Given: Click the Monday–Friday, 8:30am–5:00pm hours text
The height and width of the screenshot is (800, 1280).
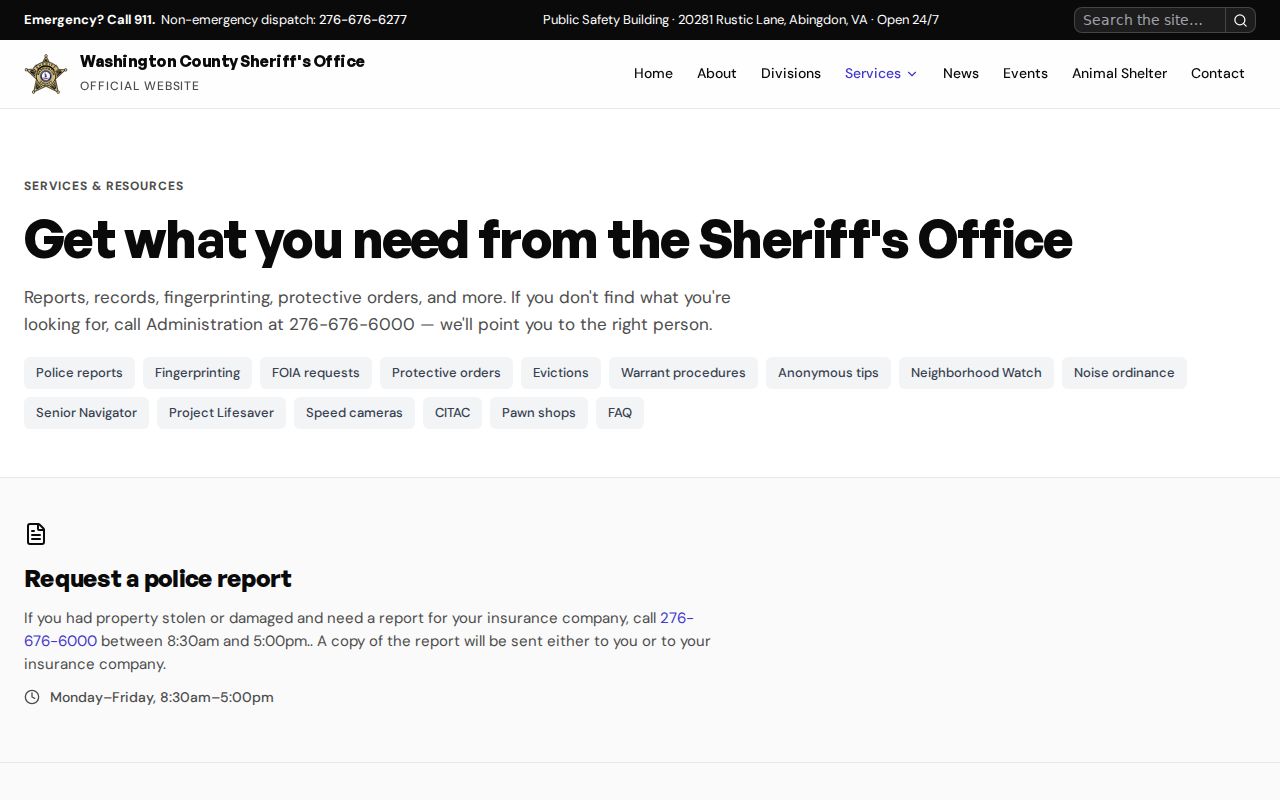Looking at the screenshot, I should [x=162, y=697].
